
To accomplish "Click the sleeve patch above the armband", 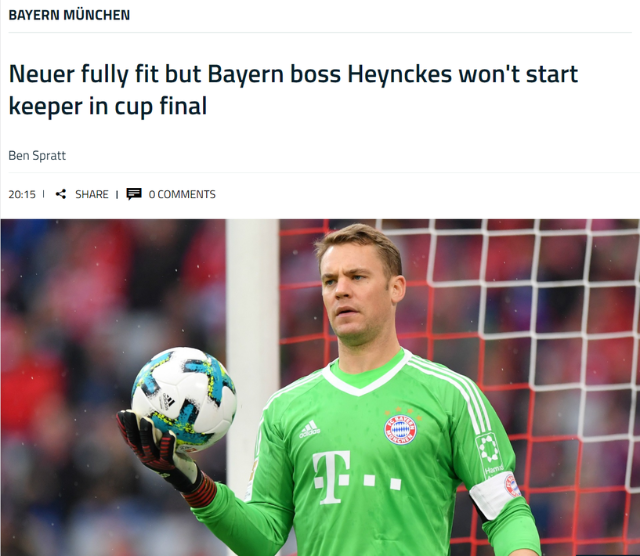I will 490,455.
